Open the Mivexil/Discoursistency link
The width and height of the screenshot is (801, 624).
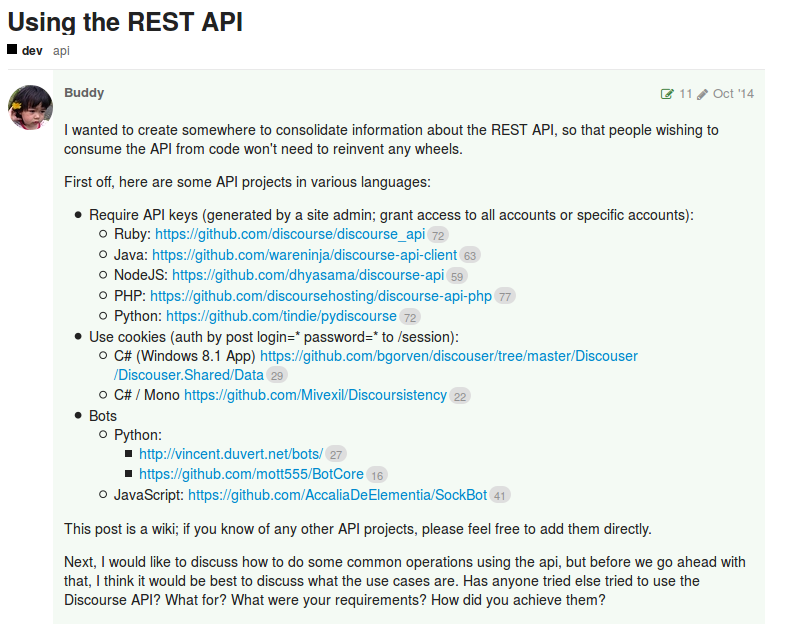click(315, 395)
